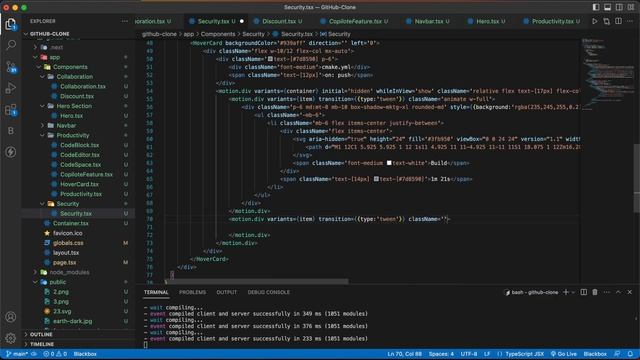Switch to the Navbar.tsx editor tab
640x360 pixels.
(x=431, y=21)
